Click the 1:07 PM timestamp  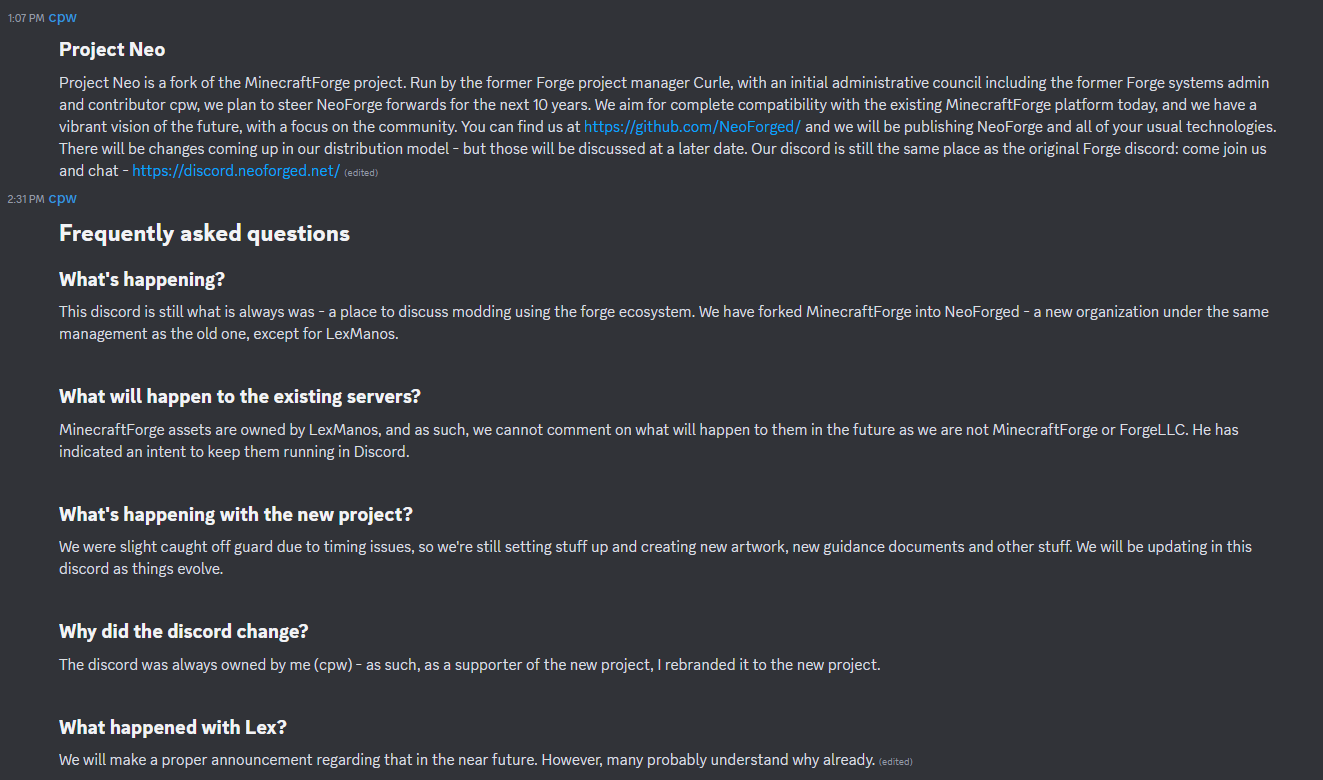point(25,19)
